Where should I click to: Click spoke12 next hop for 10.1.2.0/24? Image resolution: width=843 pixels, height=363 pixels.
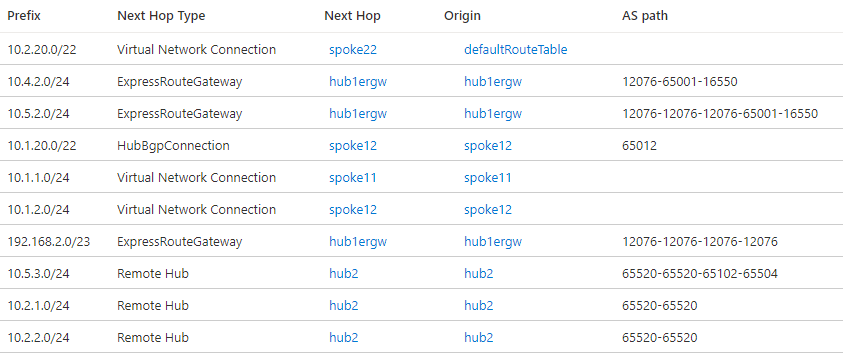353,210
